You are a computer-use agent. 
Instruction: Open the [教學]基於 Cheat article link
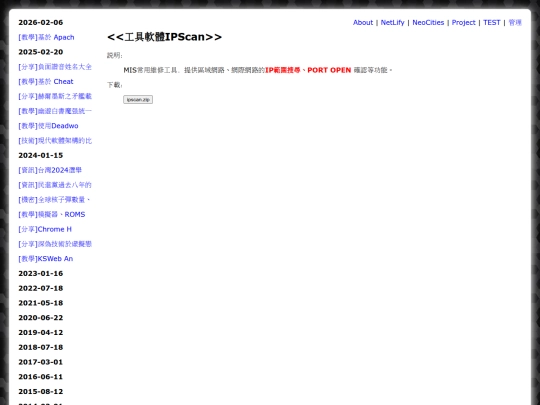tap(46, 82)
